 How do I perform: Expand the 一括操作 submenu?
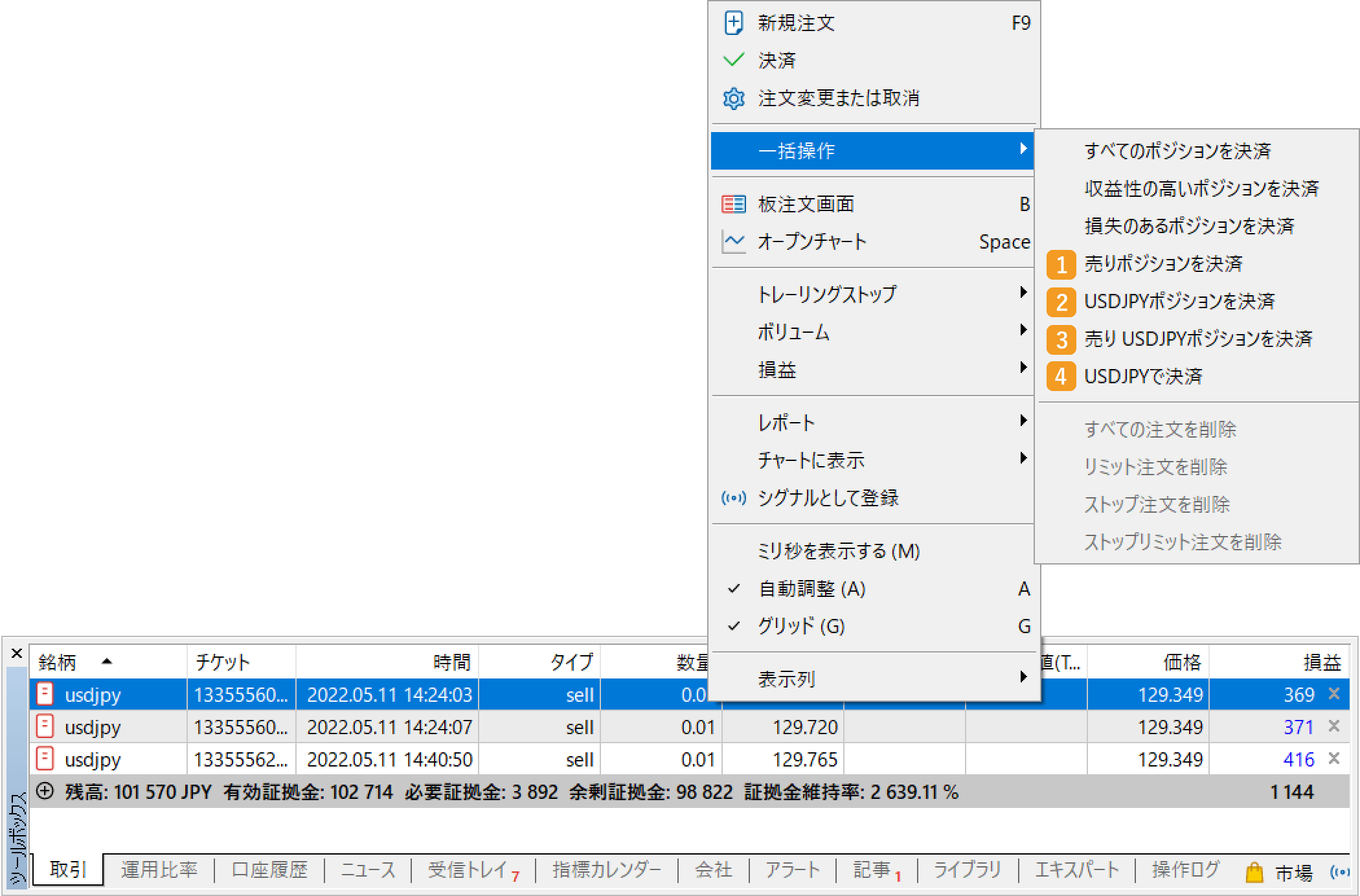[x=872, y=151]
